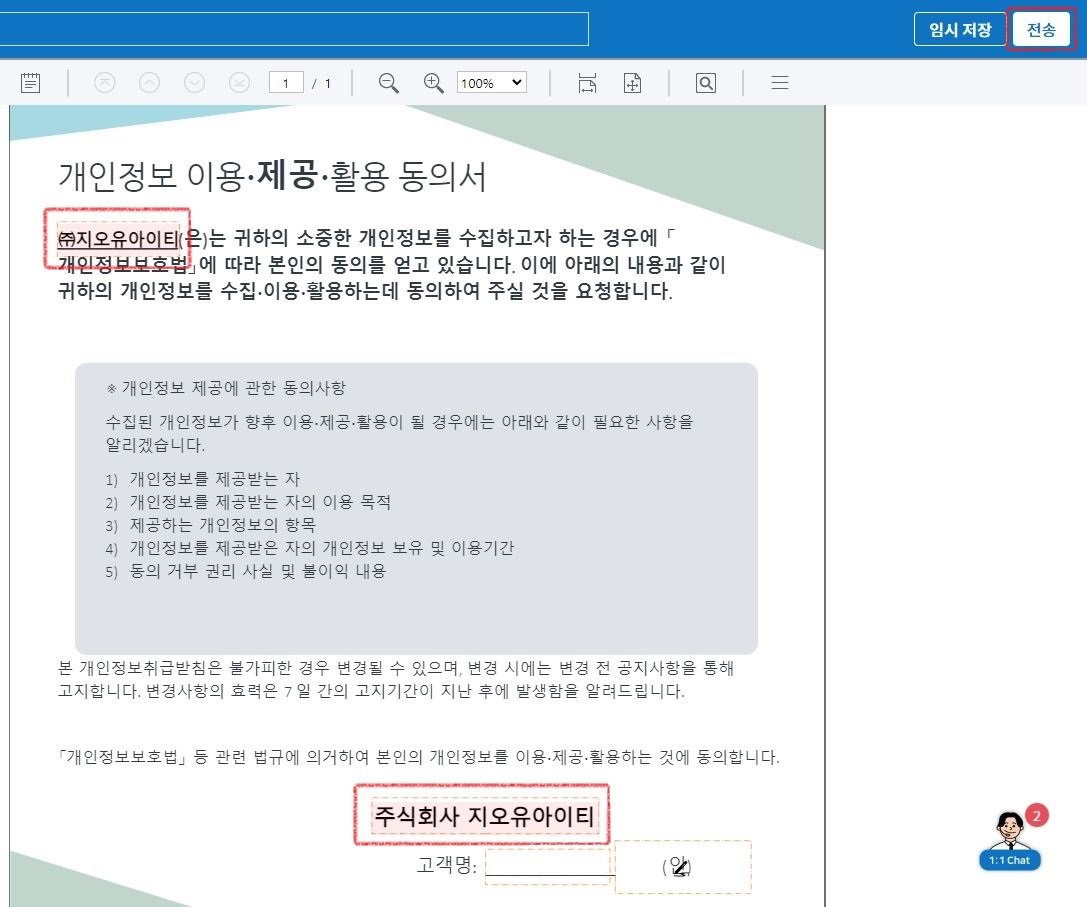Screen dimensions: 1087x907
Task: Go to first page icon
Action: click(x=105, y=83)
